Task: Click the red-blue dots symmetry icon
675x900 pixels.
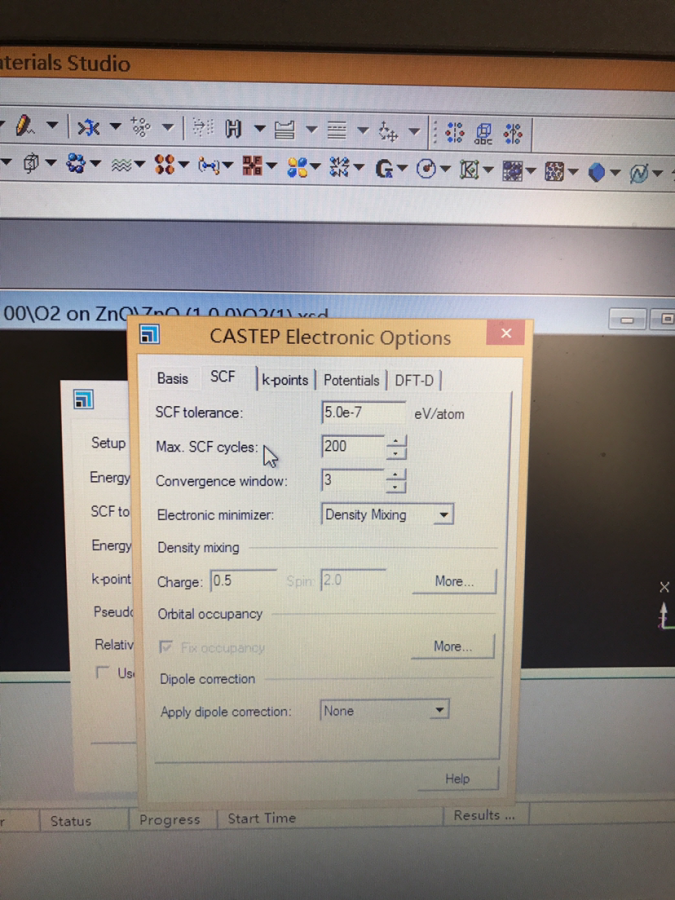Action: click(455, 133)
